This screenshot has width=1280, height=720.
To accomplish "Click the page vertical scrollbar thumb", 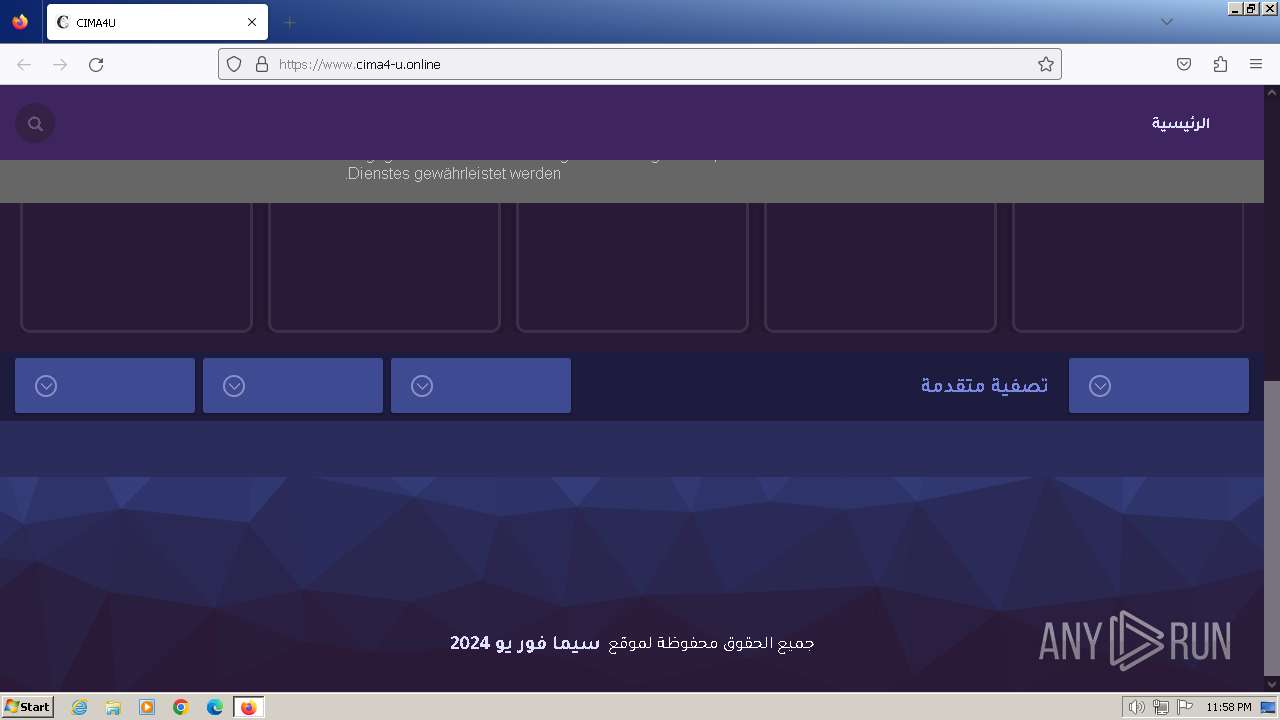I will pos(1271,527).
